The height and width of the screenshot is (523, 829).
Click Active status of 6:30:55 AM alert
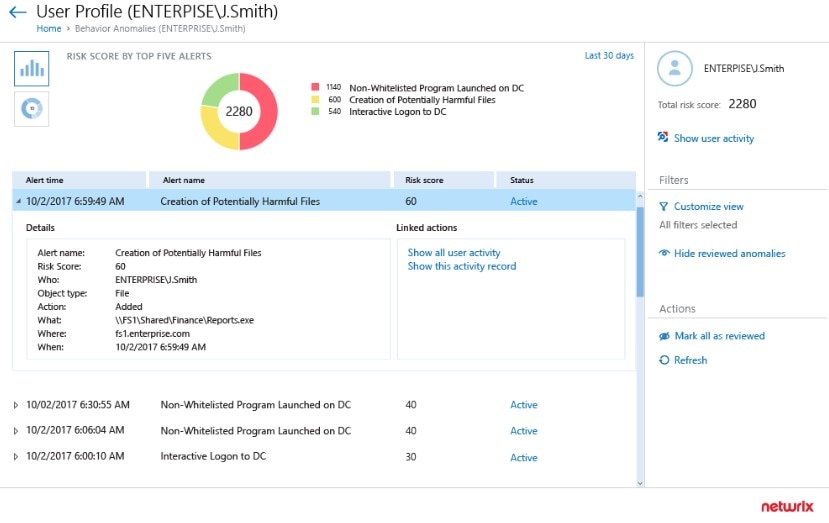click(523, 405)
